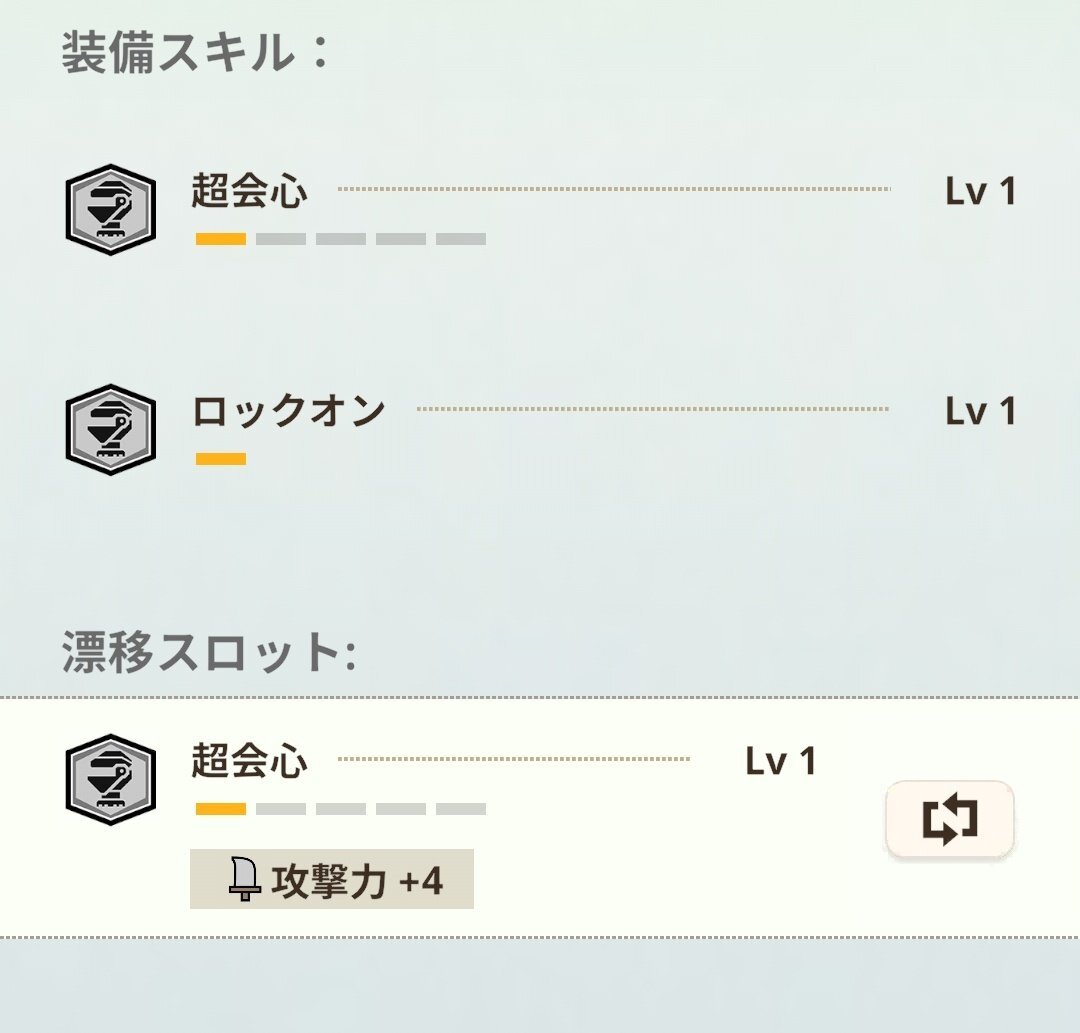
Task: Click the swap arrows button in drift slot
Action: pyautogui.click(x=950, y=819)
